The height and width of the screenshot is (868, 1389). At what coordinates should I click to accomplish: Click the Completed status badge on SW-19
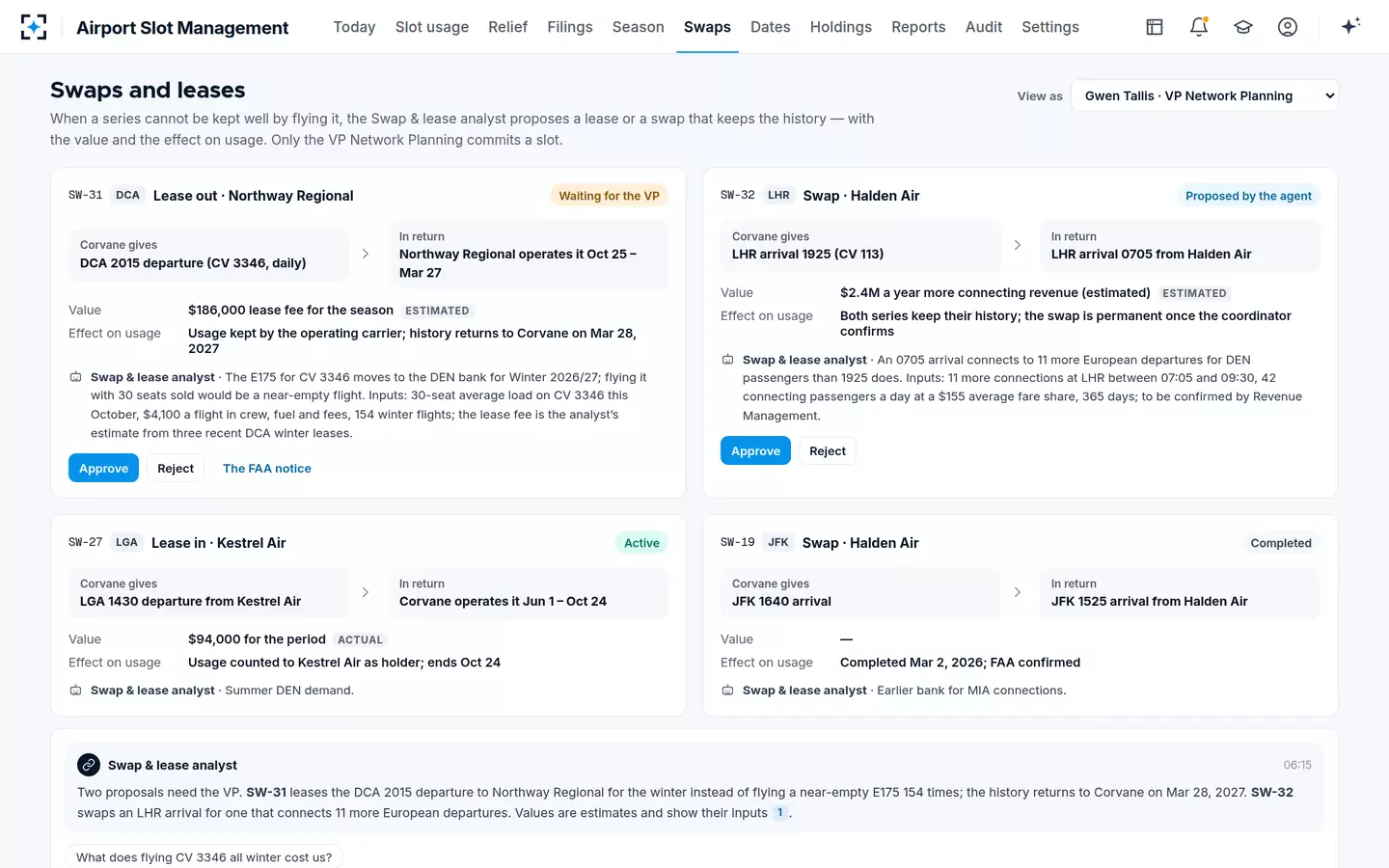coord(1281,543)
